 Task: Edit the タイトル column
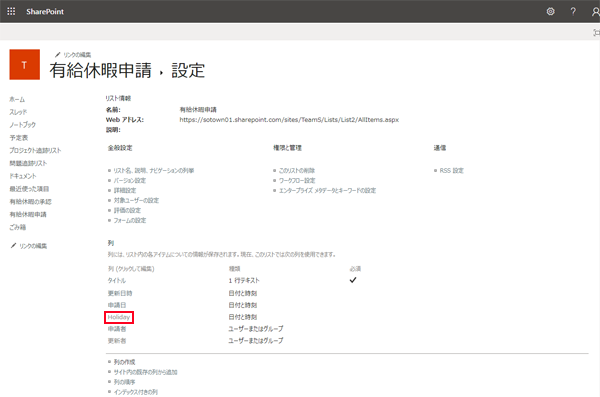(117, 281)
